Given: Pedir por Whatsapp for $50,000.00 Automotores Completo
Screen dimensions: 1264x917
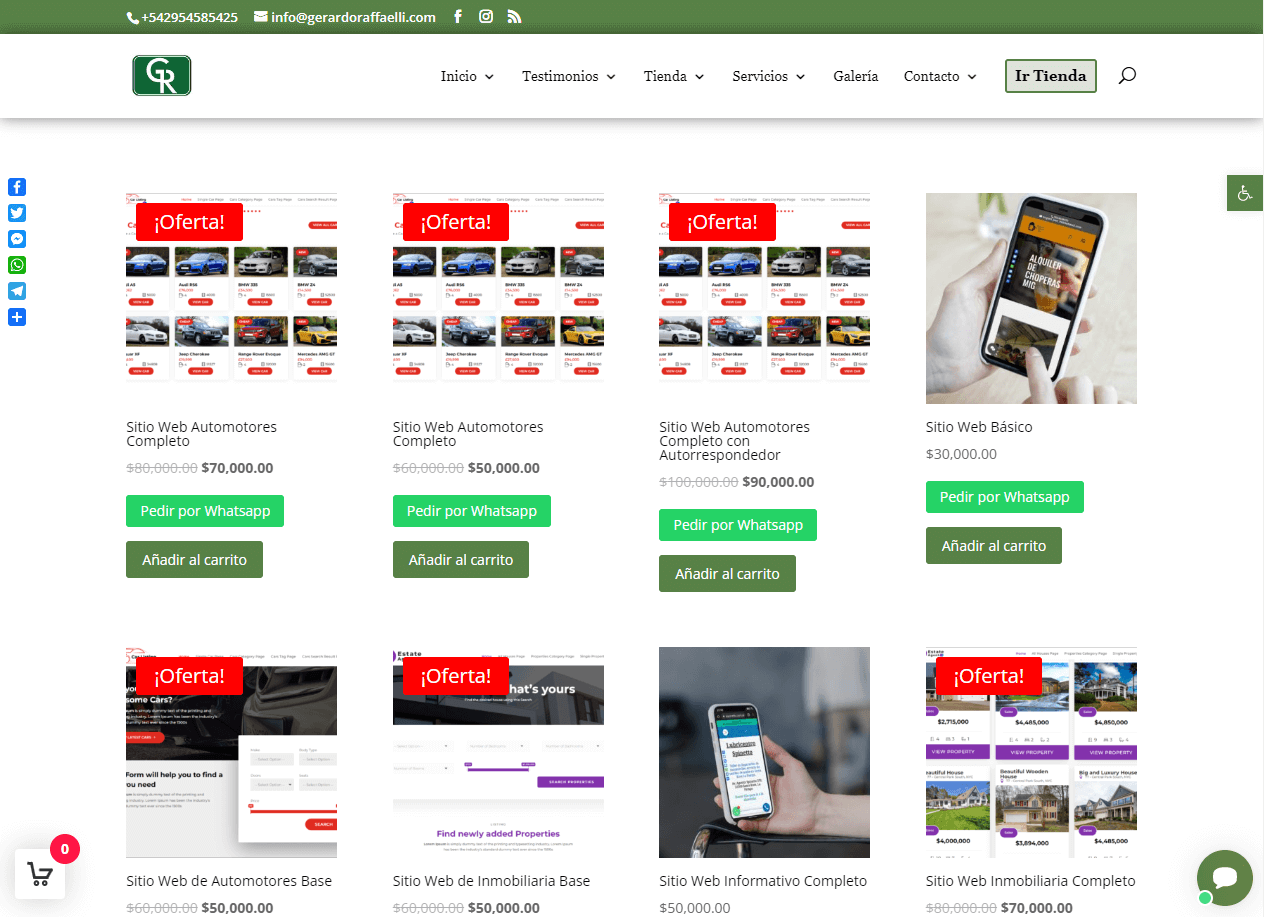Looking at the screenshot, I should 472,511.
